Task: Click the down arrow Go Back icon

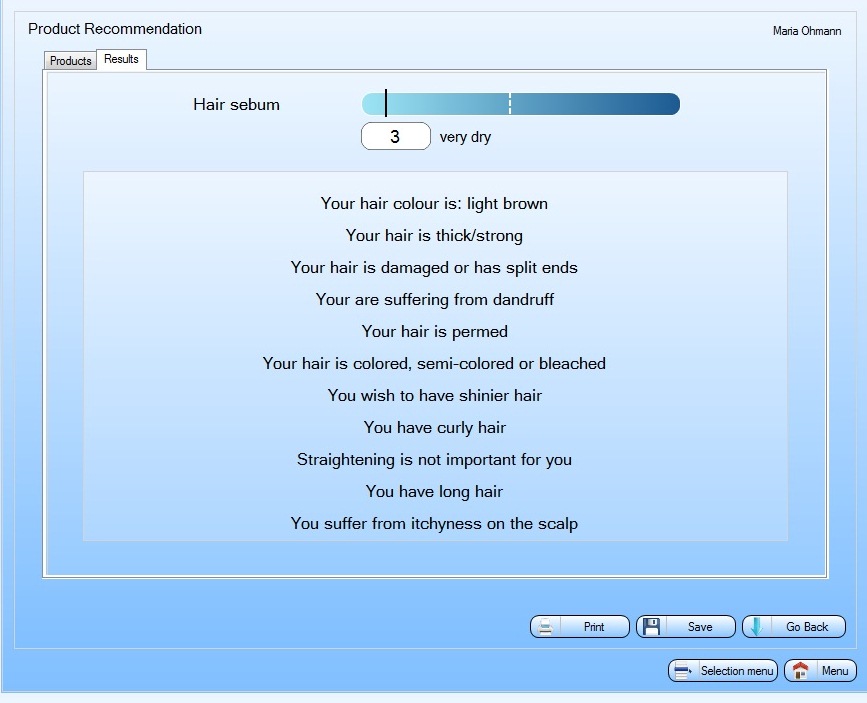Action: [x=756, y=627]
